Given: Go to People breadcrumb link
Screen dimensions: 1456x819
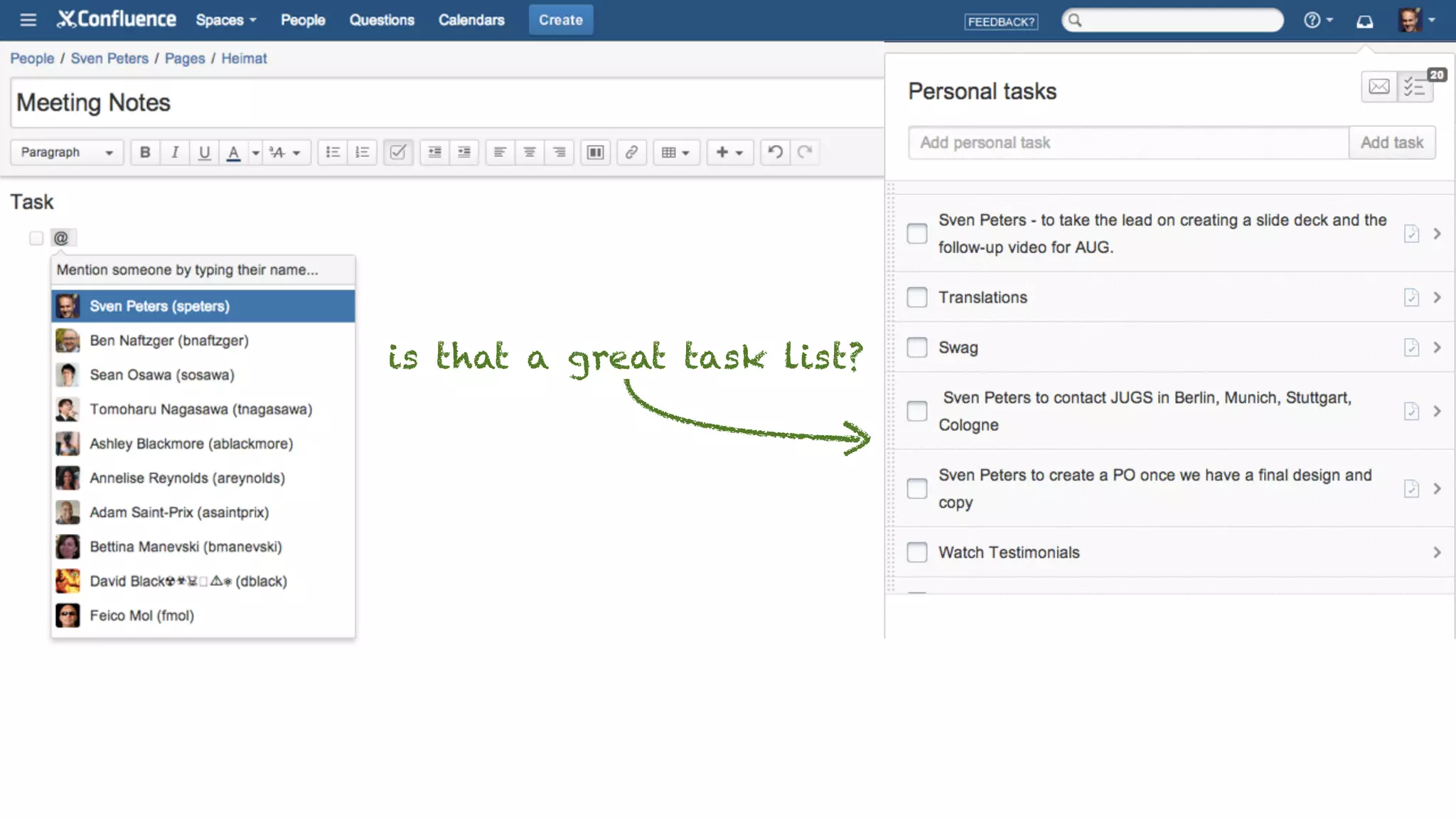Looking at the screenshot, I should tap(32, 58).
